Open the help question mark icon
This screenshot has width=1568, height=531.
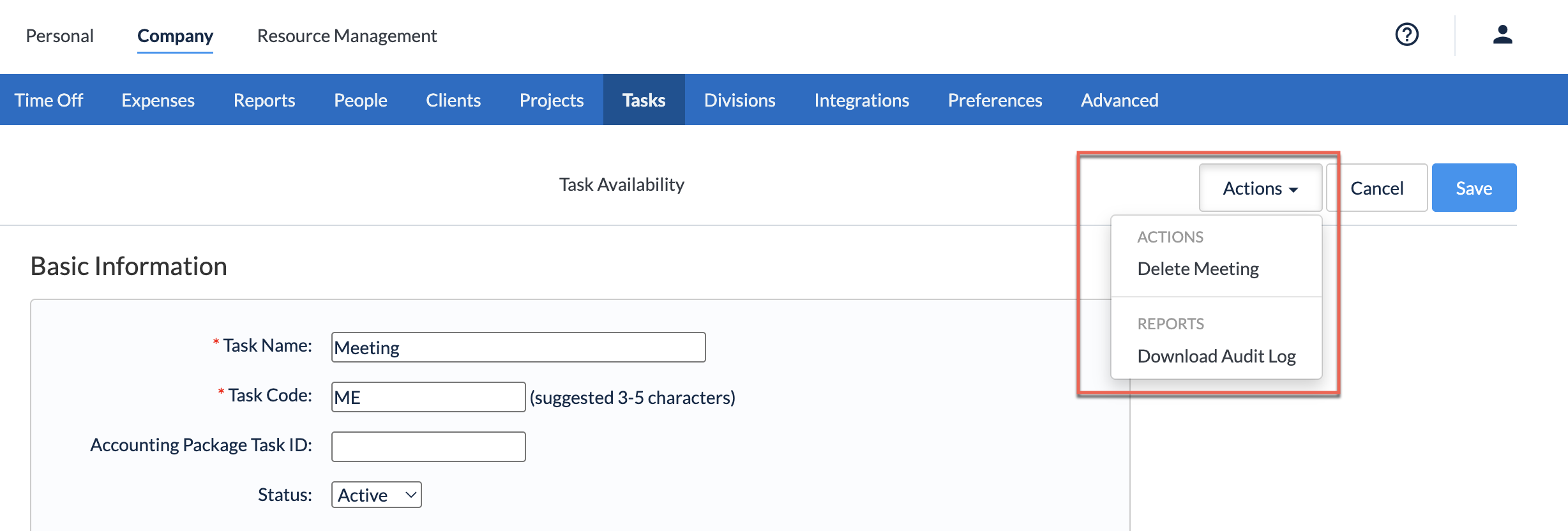tap(1406, 34)
